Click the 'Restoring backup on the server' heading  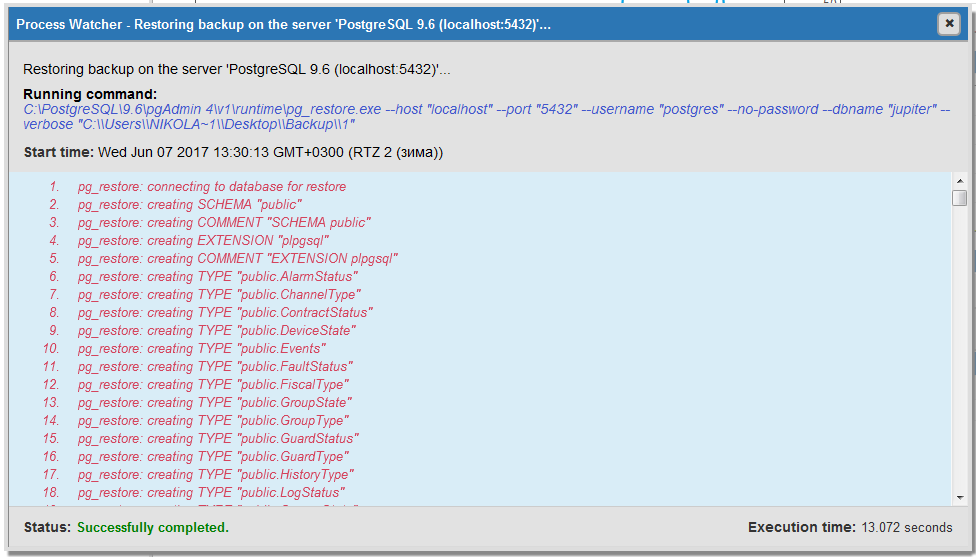[x=237, y=70]
